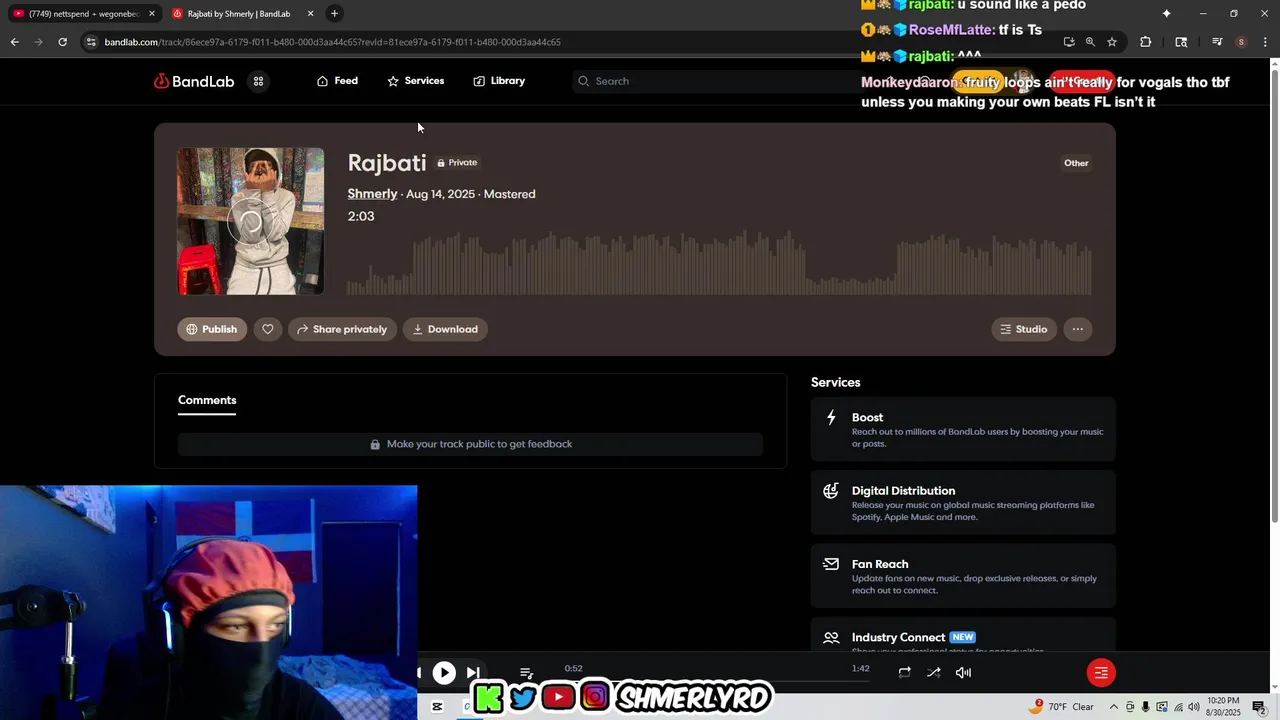Click the Private lock badge
Screen dimensions: 1280x720
[x=457, y=162]
